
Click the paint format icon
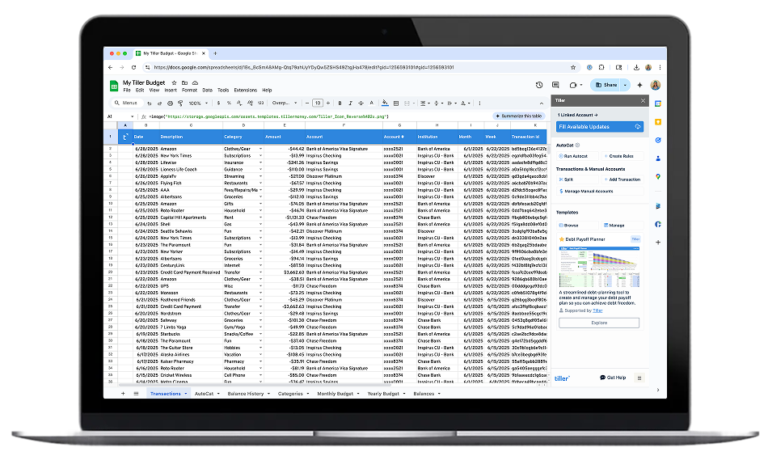pos(181,103)
